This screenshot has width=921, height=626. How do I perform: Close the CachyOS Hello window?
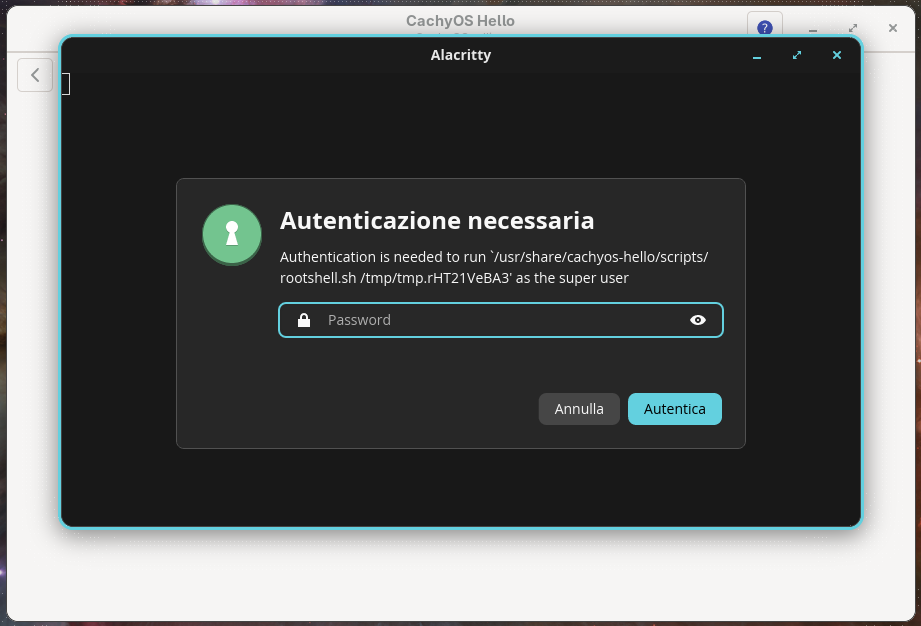[x=893, y=28]
